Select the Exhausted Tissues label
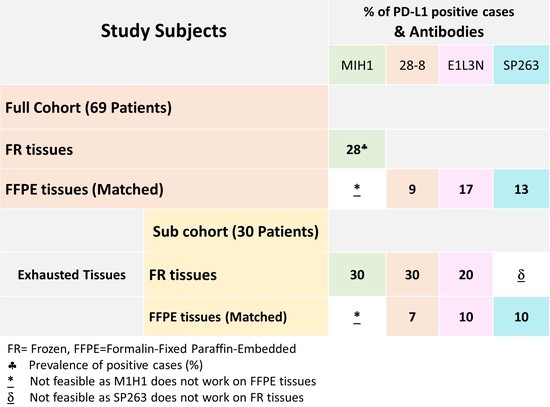 (x=72, y=275)
